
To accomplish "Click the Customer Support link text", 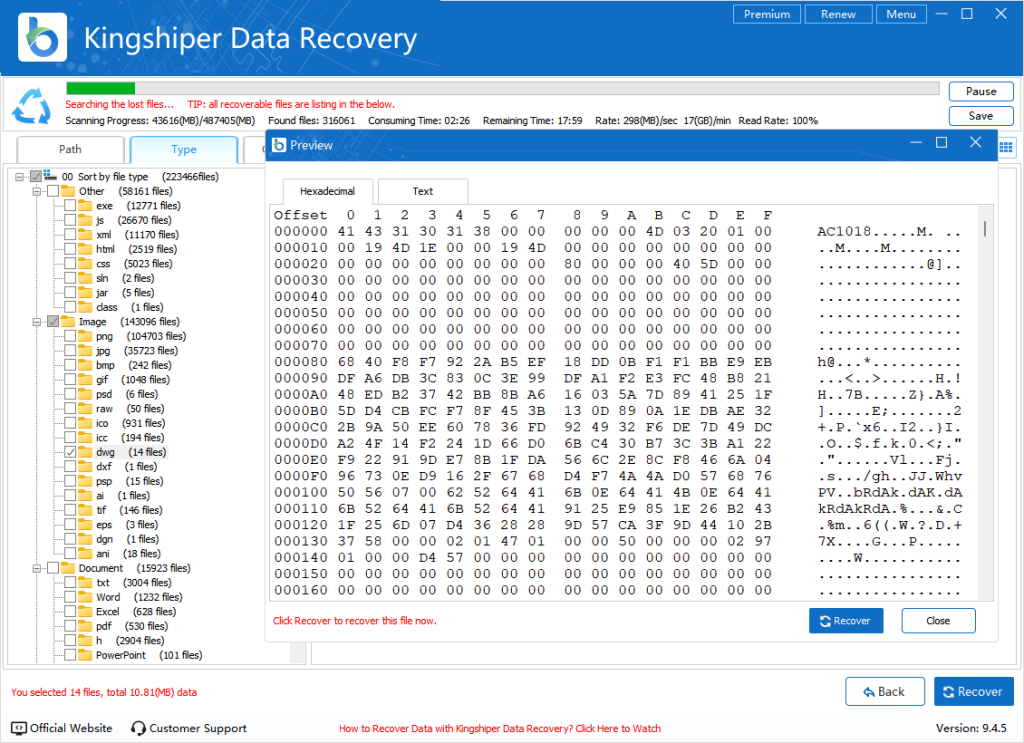I will 198,728.
